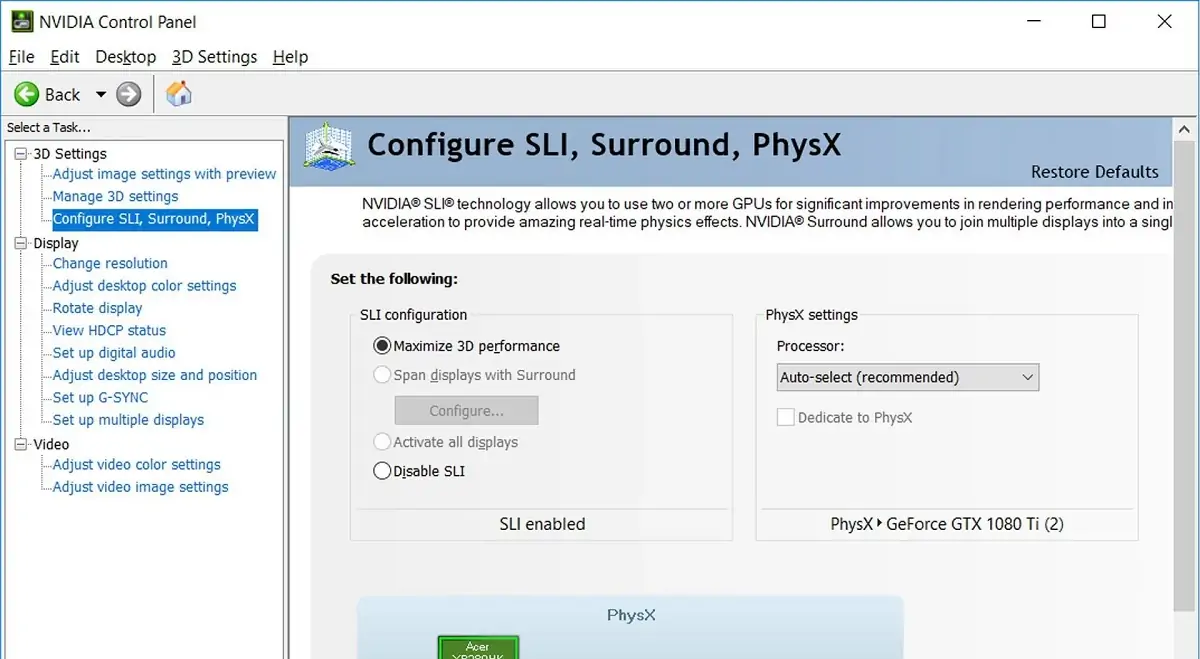Open Set up digital audio
Viewport: 1200px width, 659px height.
[114, 353]
